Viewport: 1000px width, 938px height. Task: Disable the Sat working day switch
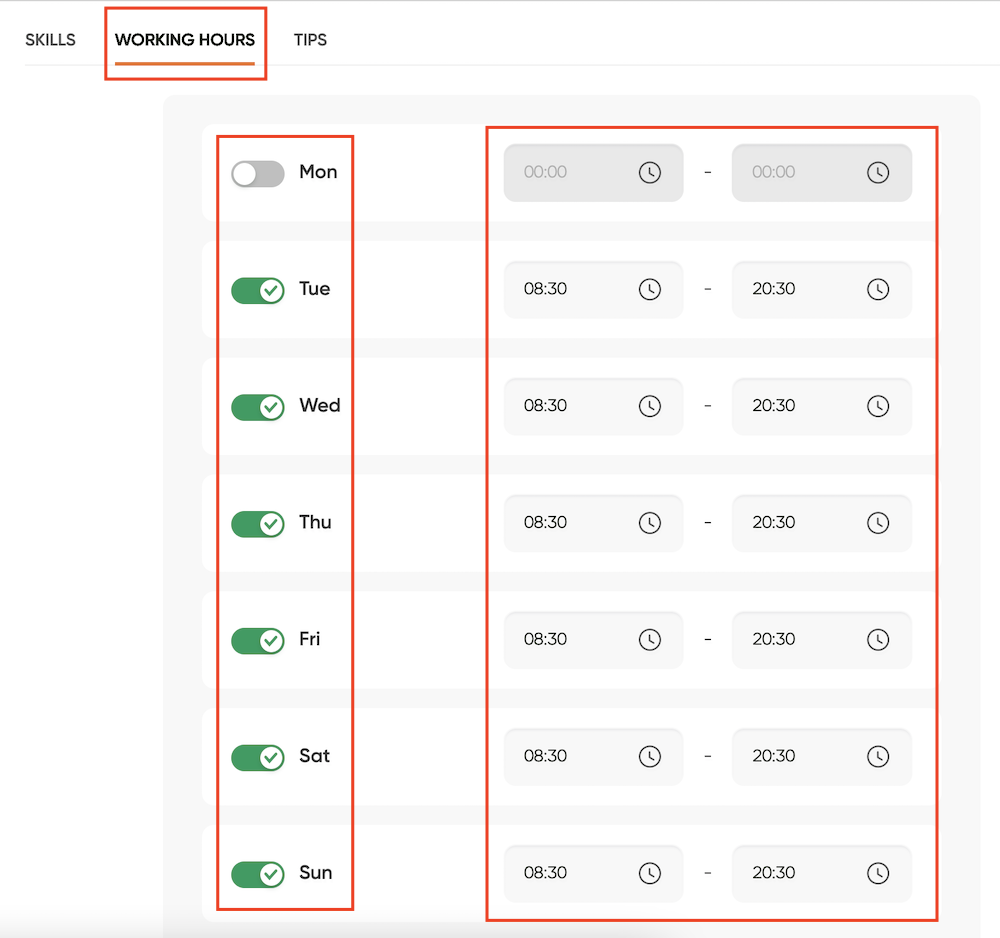258,757
